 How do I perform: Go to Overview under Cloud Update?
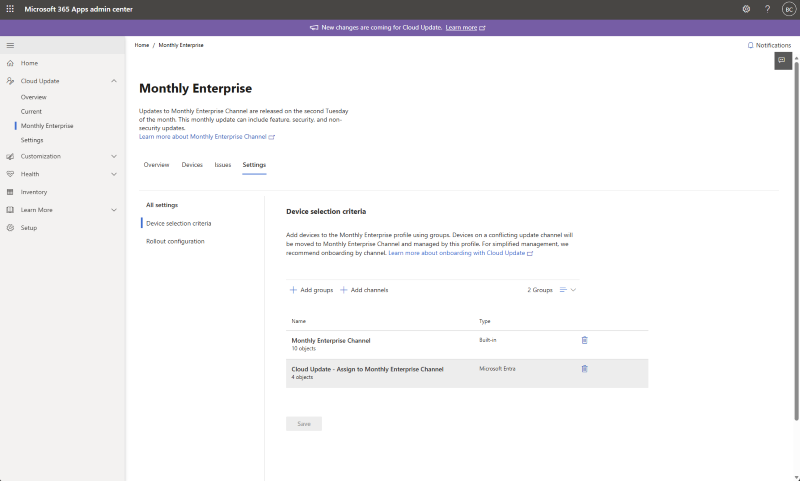[34, 97]
